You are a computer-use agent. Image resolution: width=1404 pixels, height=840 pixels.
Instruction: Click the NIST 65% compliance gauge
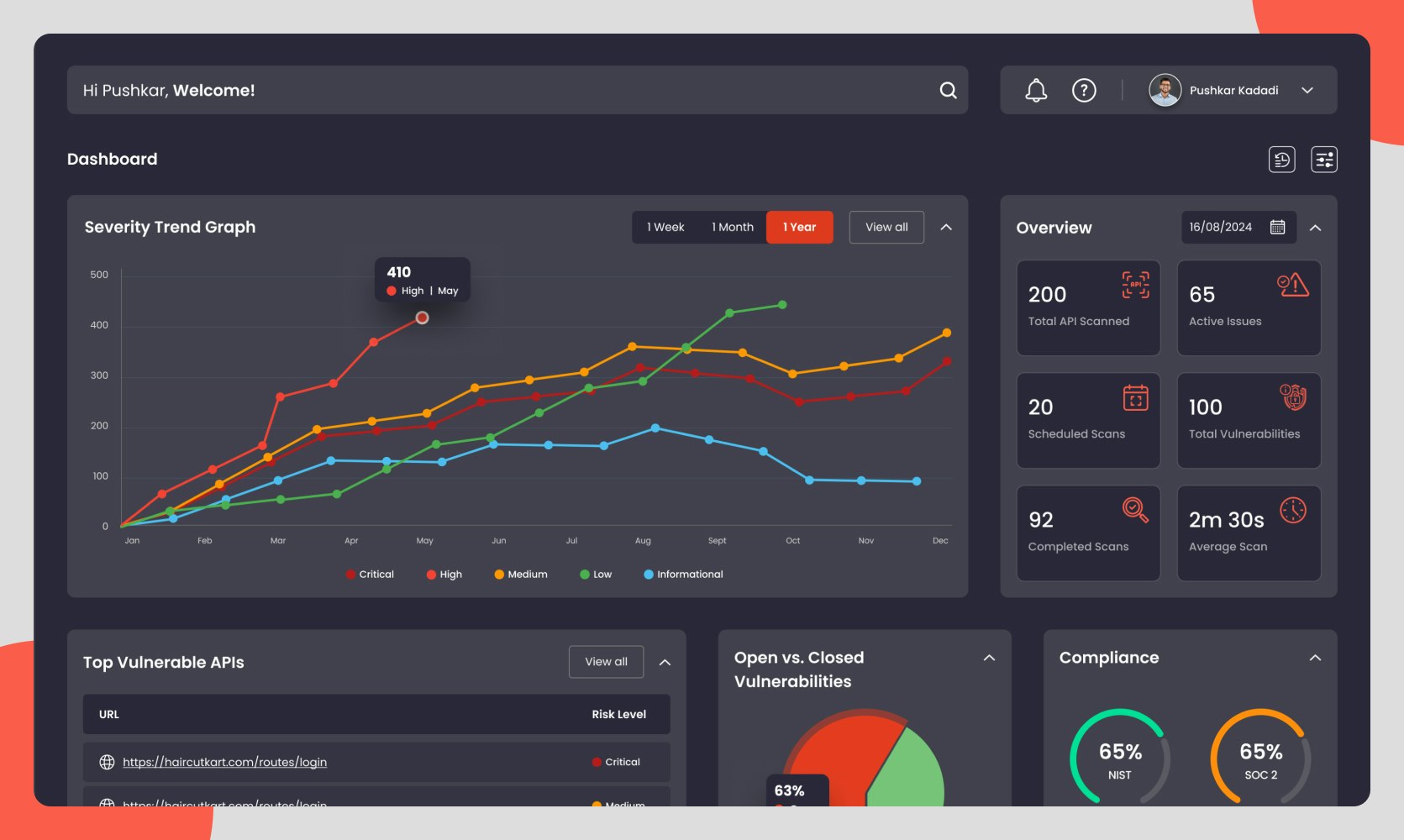tap(1120, 756)
